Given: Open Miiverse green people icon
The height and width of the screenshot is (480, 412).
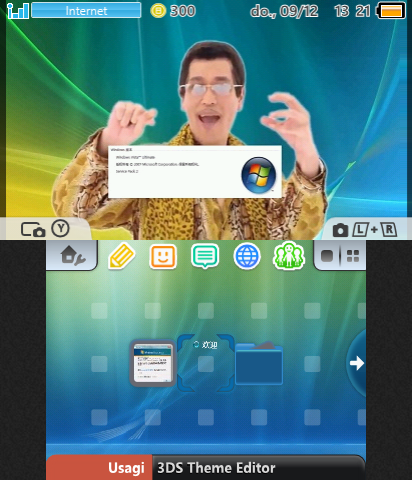Looking at the screenshot, I should [289, 256].
